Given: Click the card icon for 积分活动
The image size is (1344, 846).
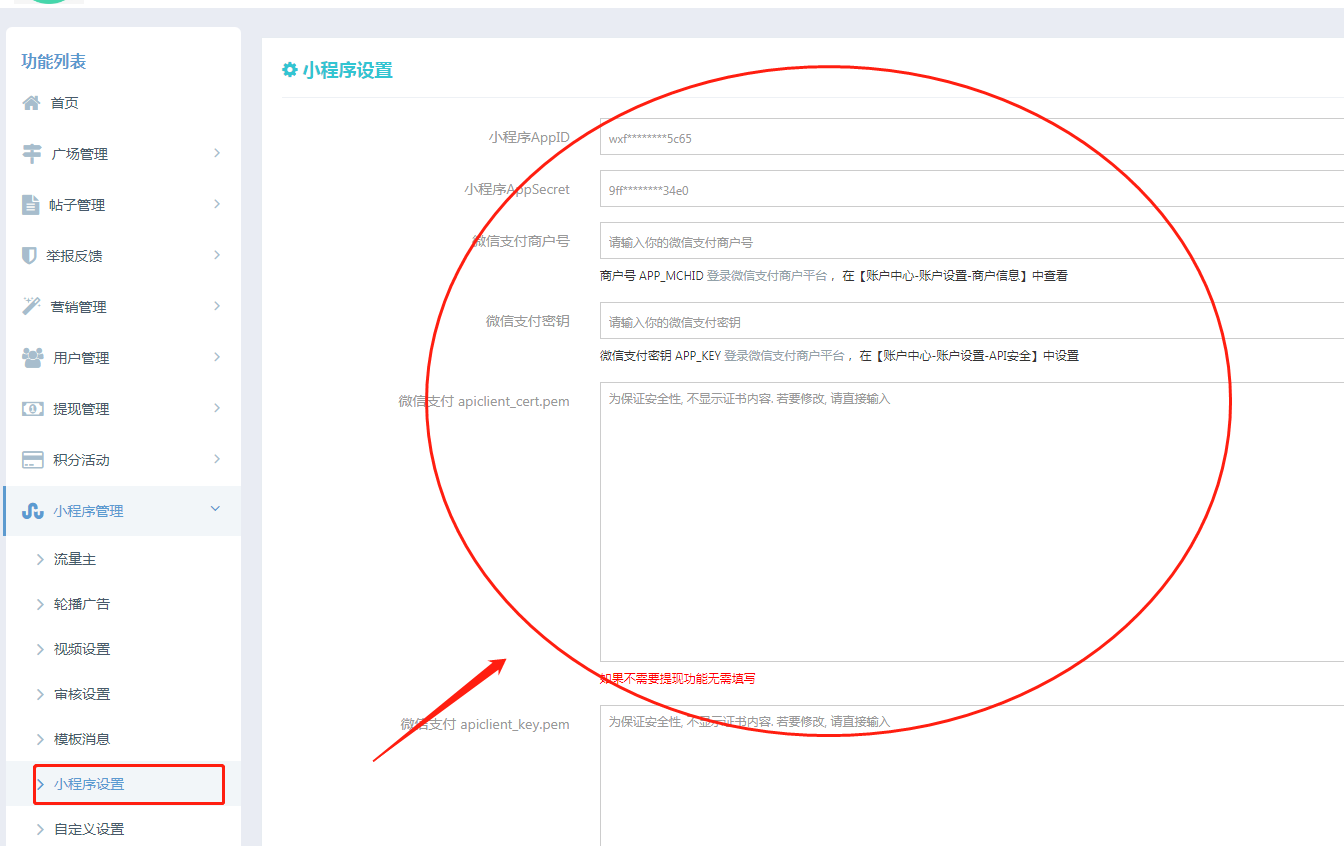Looking at the screenshot, I should point(32,460).
